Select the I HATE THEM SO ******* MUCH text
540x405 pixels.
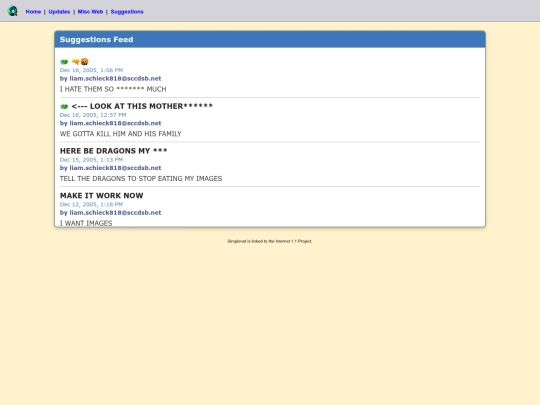click(x=113, y=89)
